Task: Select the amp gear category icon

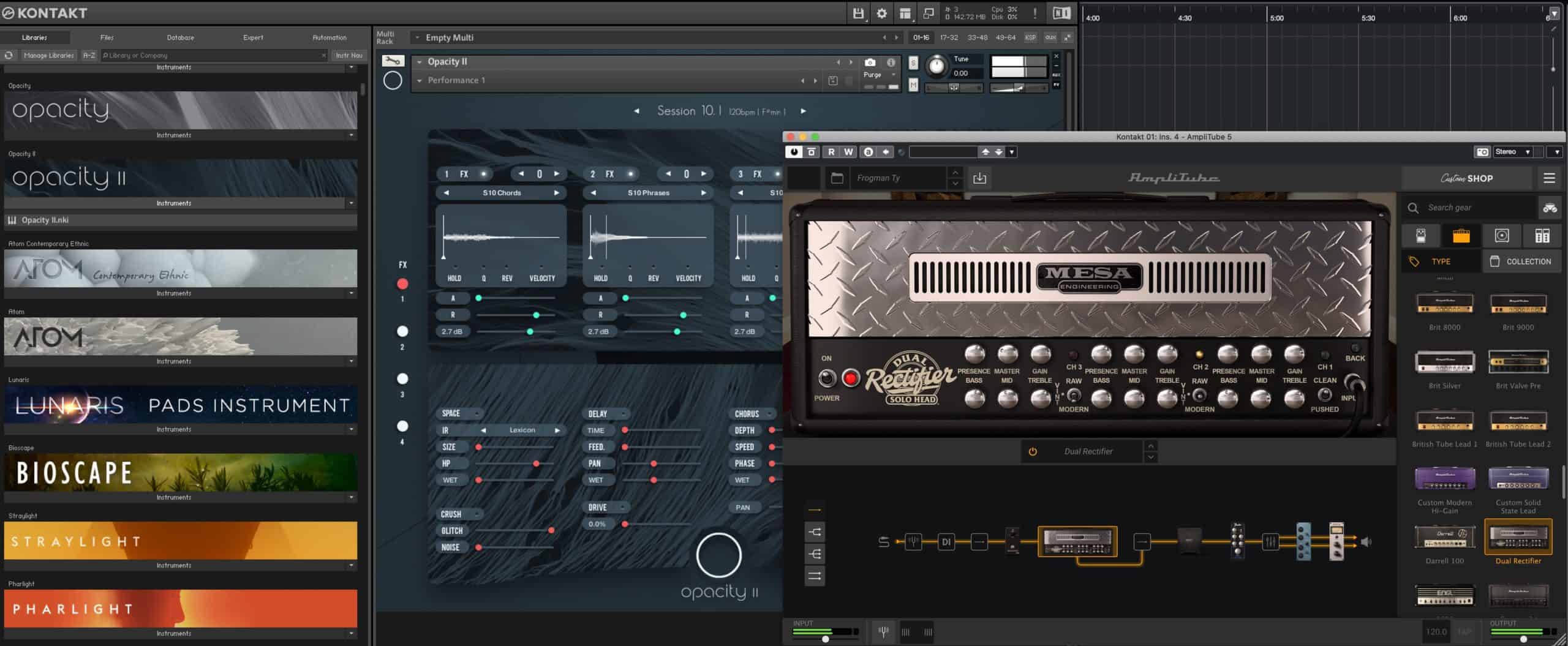Action: (x=1461, y=236)
